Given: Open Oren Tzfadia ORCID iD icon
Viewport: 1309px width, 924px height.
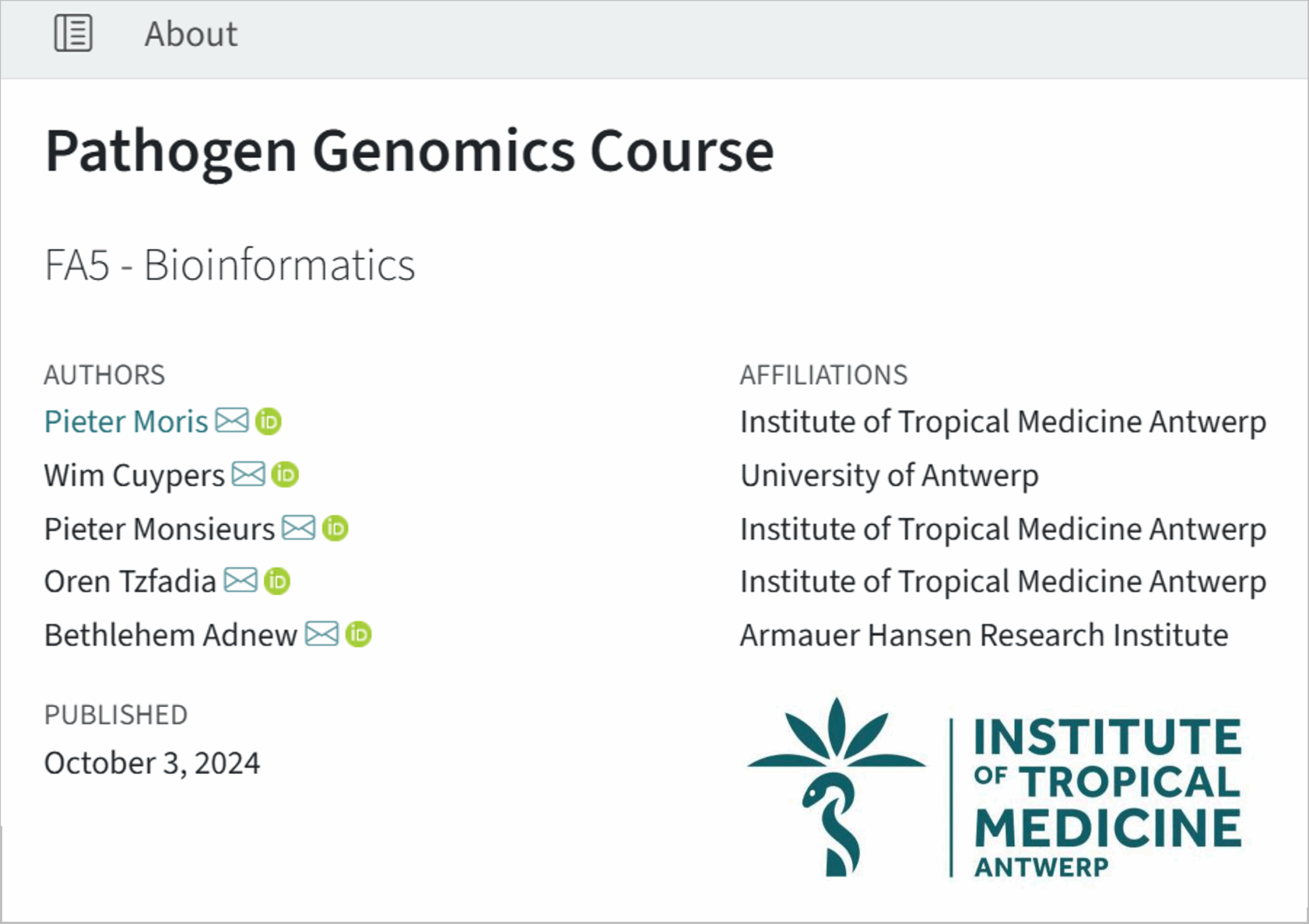Looking at the screenshot, I should pos(277,582).
